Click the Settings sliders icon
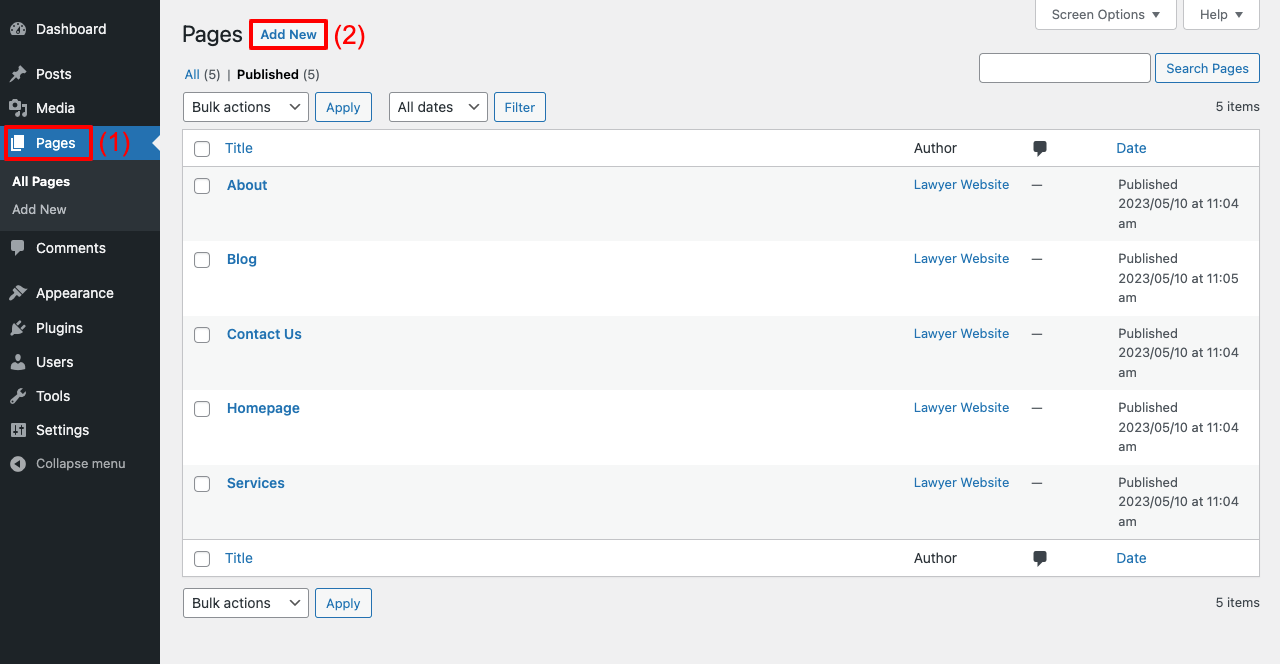1280x664 pixels. (18, 430)
